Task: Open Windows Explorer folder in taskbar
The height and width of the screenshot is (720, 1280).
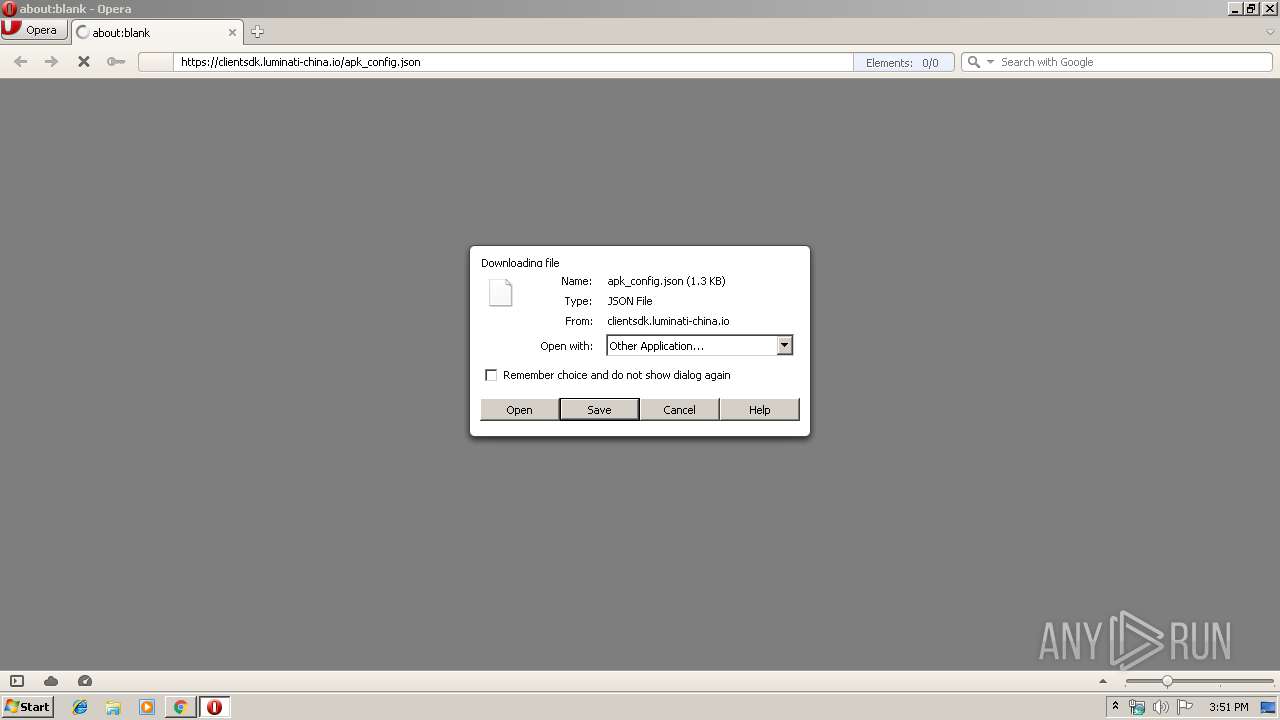Action: pyautogui.click(x=113, y=707)
